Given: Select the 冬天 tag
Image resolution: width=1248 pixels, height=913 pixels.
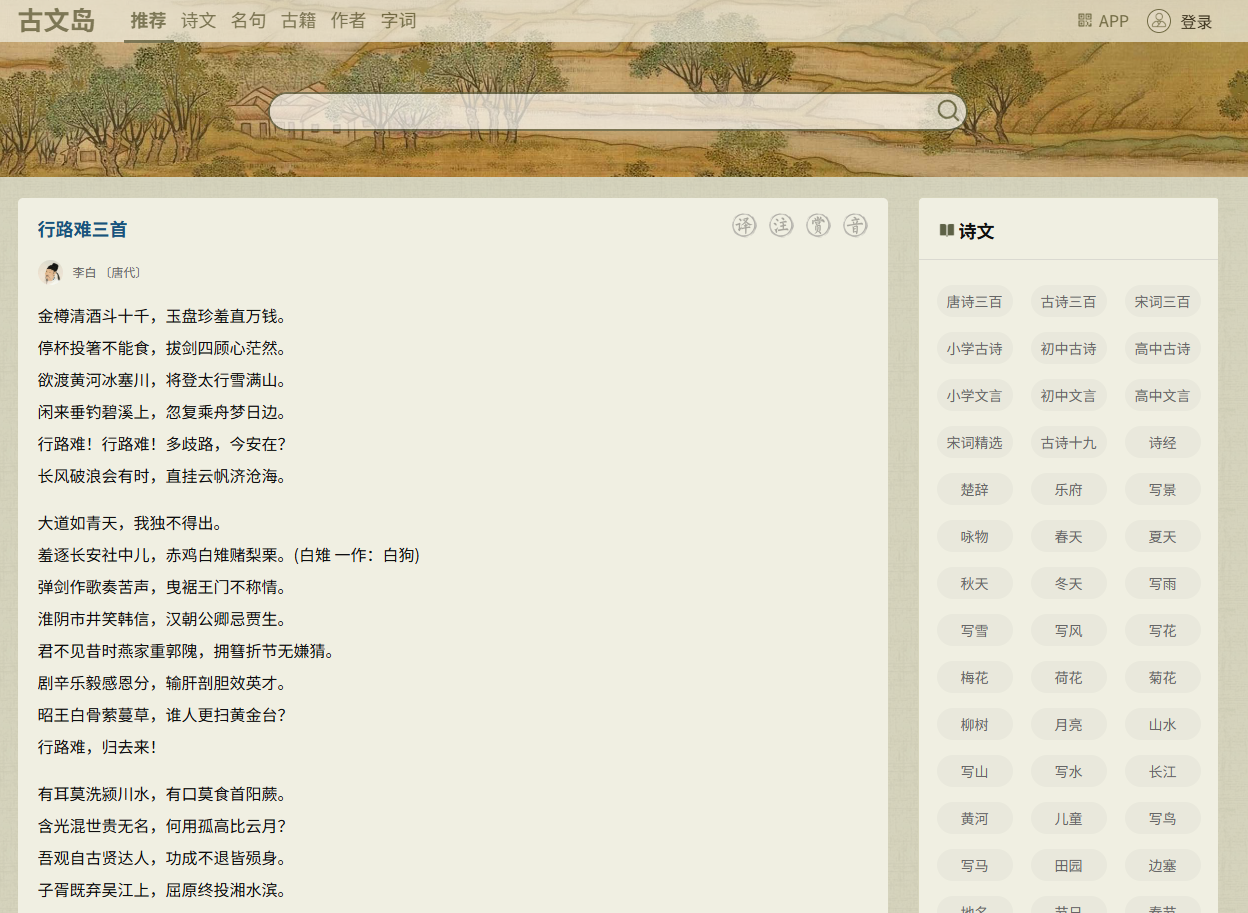Looking at the screenshot, I should pyautogui.click(x=1069, y=584).
